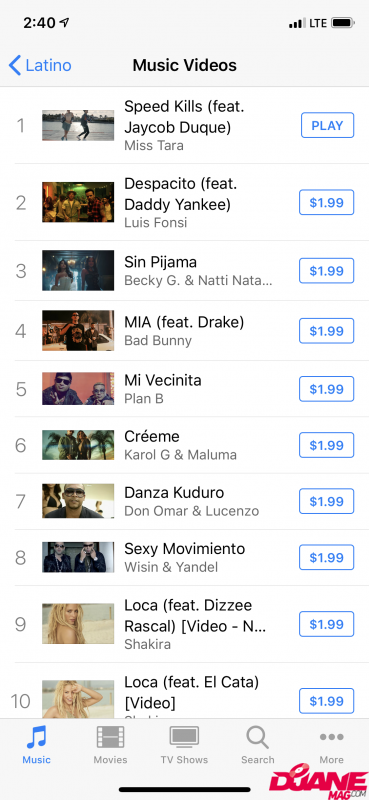Viewport: 369px width, 800px height.
Task: Purchase Danza Kuduro video for $1.99
Action: pyautogui.click(x=327, y=502)
